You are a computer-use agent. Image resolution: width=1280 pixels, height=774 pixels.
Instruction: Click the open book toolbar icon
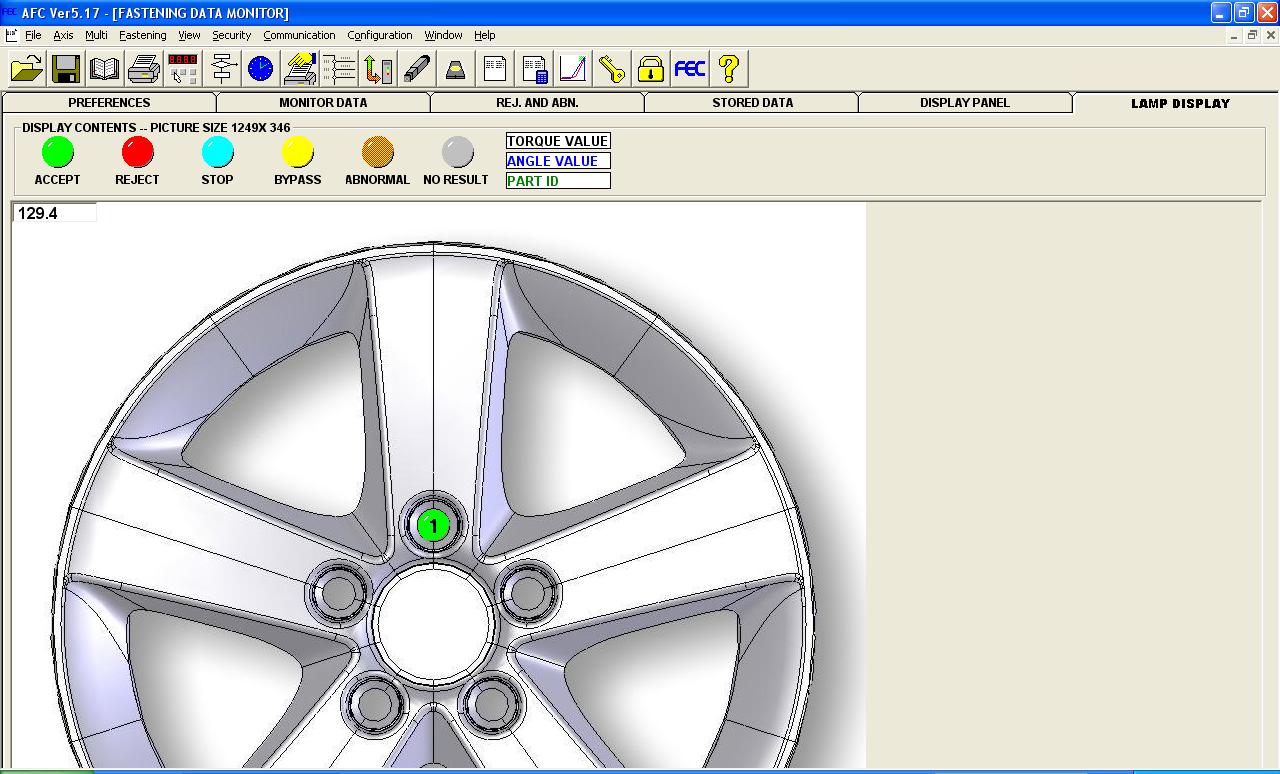pos(105,69)
